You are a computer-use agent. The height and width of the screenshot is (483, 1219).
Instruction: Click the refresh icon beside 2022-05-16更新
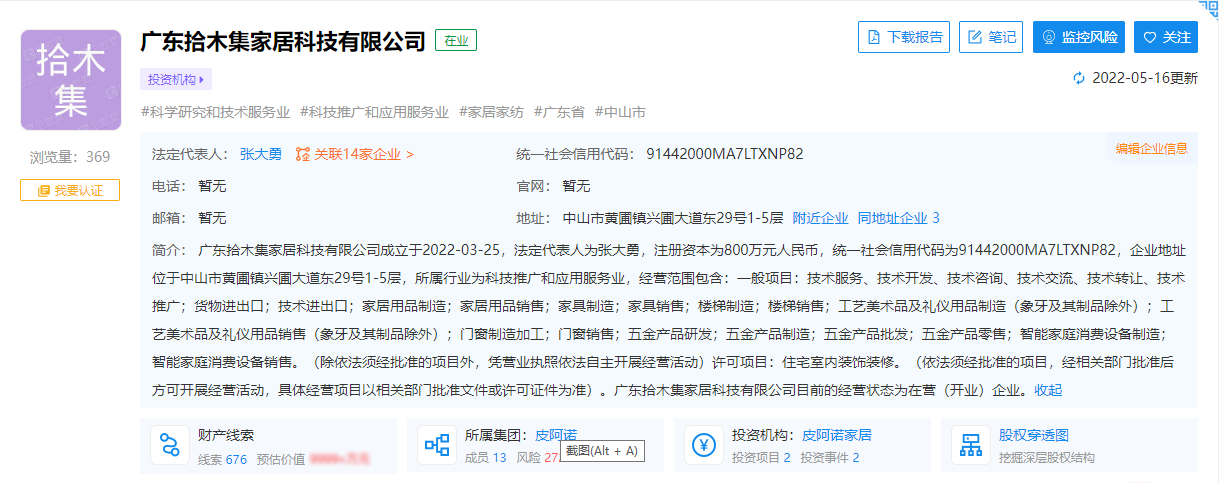1079,78
